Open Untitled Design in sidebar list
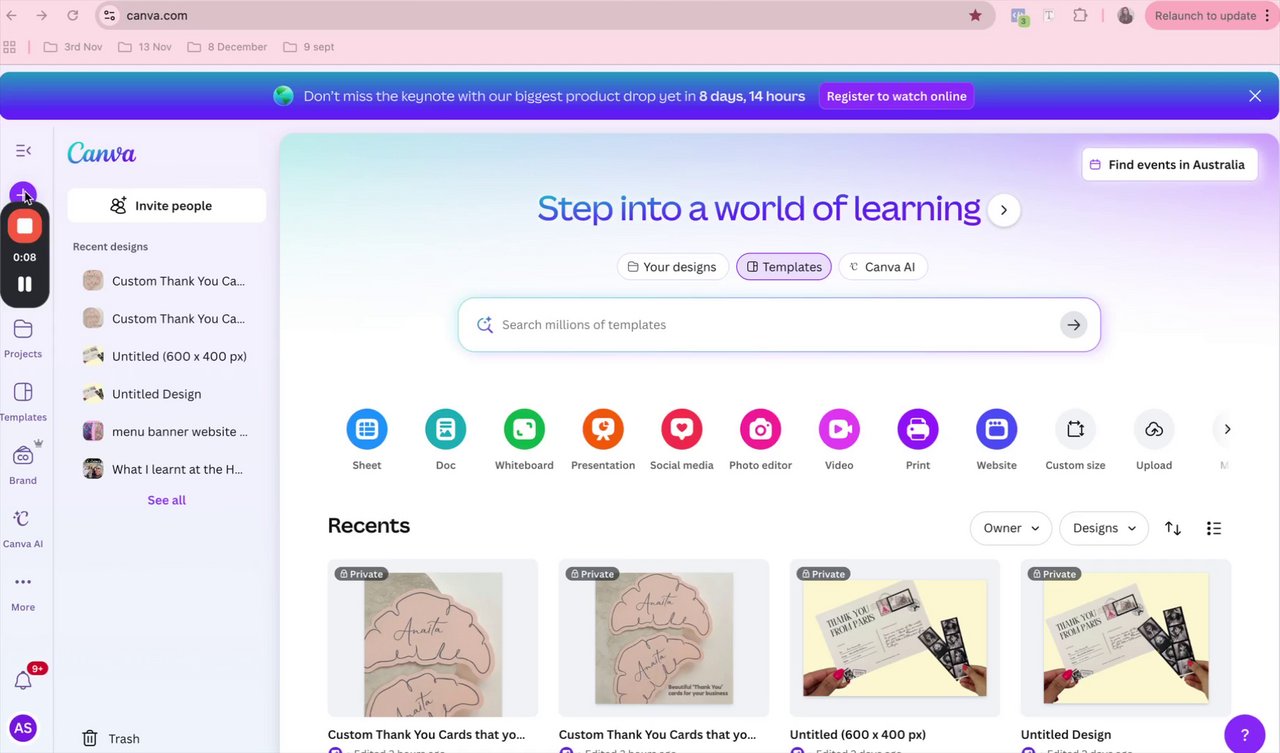This screenshot has height=753, width=1280. click(x=167, y=394)
